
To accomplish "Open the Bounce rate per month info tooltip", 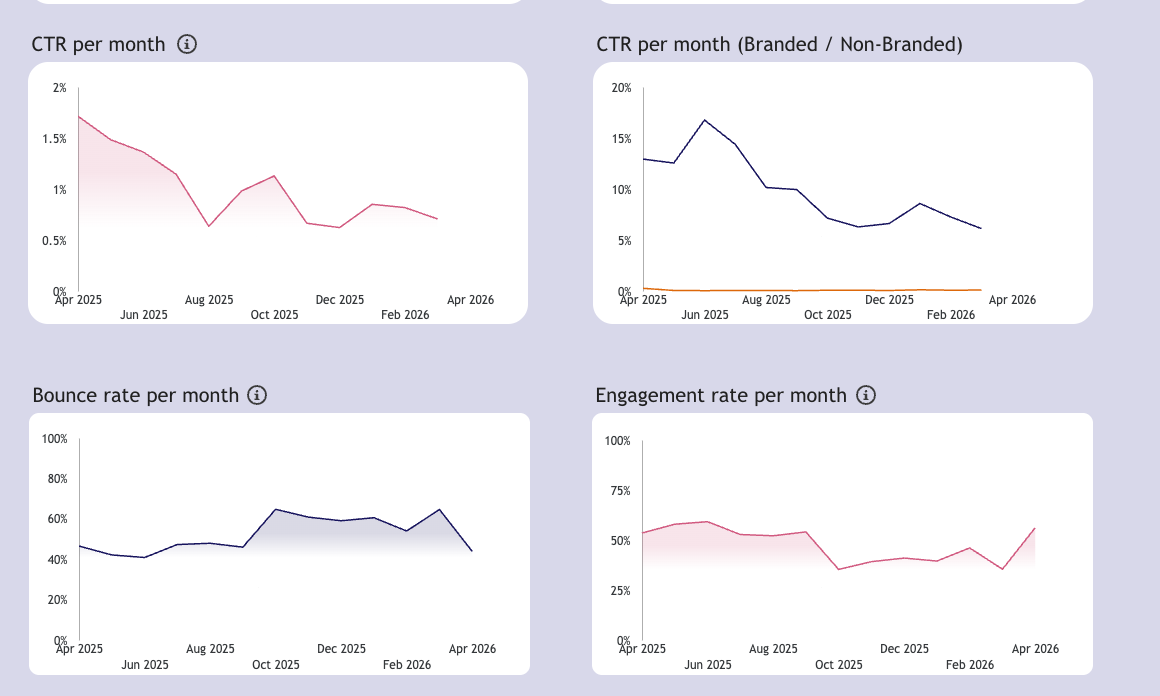I will [x=258, y=395].
